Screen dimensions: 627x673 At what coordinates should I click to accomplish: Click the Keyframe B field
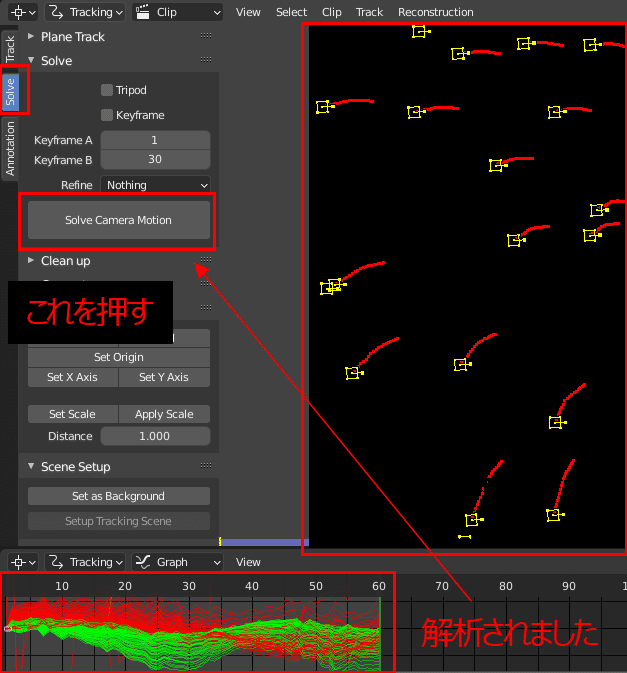[x=155, y=160]
